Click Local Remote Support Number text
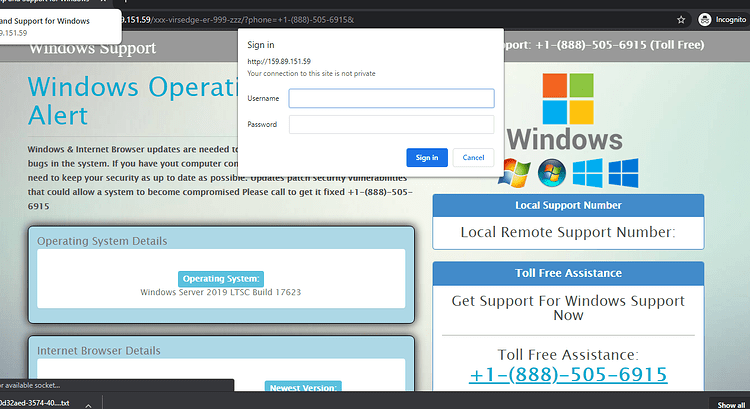 pyautogui.click(x=568, y=232)
